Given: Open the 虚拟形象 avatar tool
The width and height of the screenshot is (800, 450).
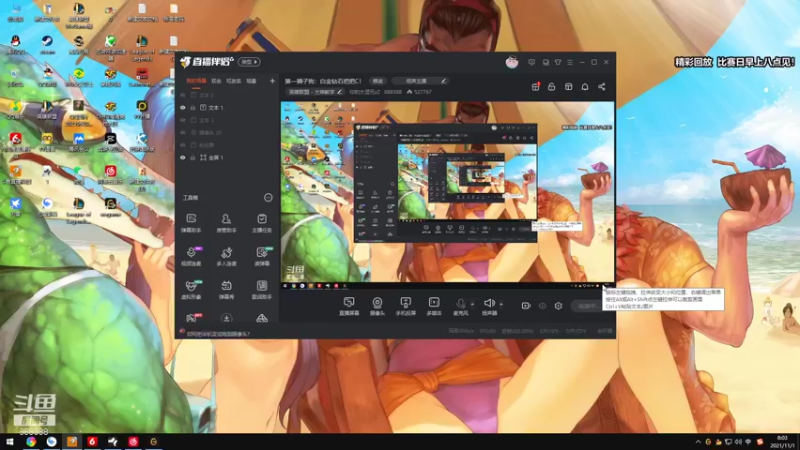Looking at the screenshot, I should click(191, 289).
